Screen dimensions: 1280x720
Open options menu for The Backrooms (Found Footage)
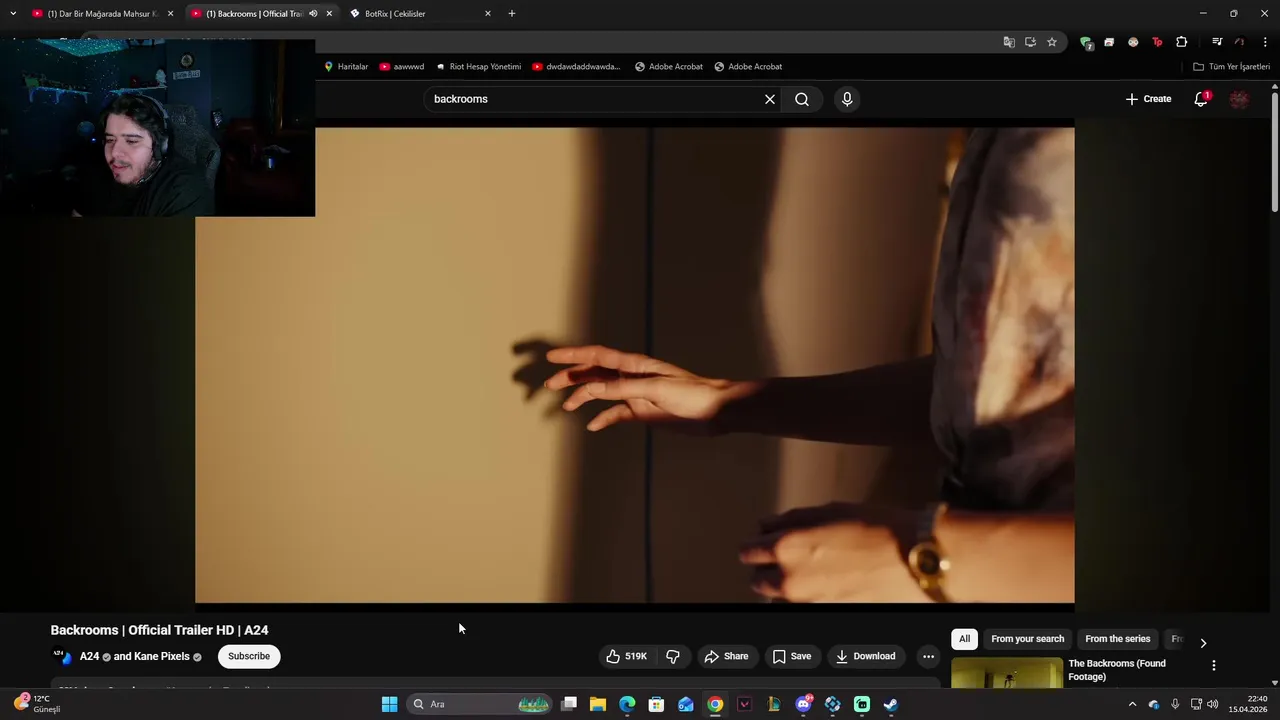(1214, 665)
